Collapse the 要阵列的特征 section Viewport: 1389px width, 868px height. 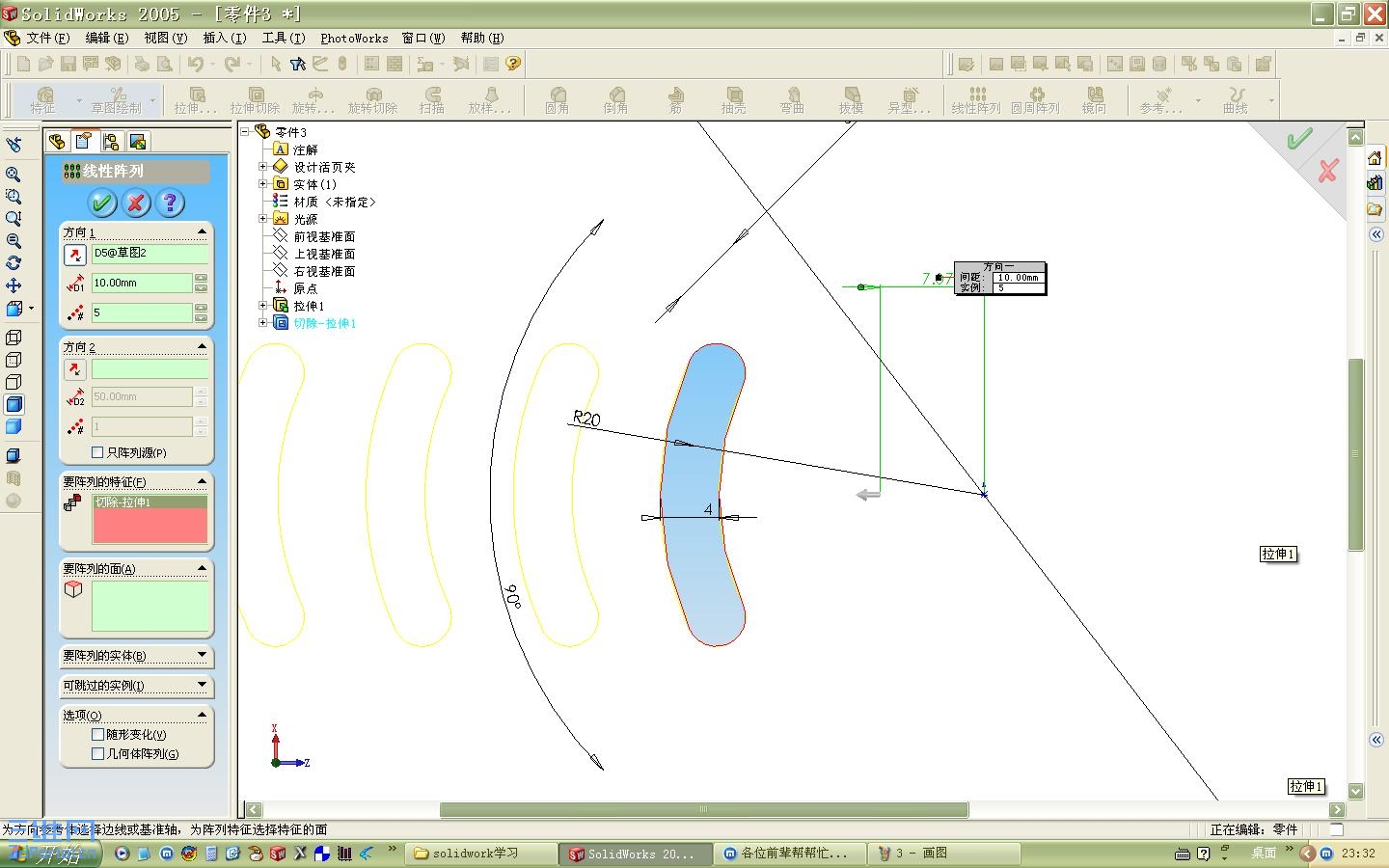[x=202, y=480]
